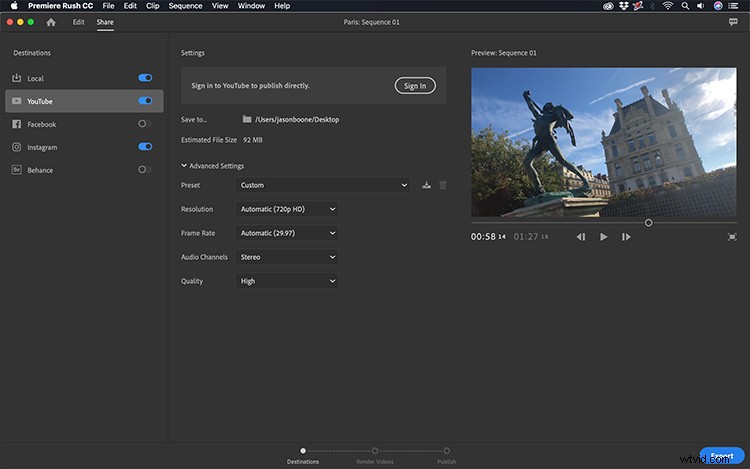Click the Paris: Sequence 01 title

(371, 22)
